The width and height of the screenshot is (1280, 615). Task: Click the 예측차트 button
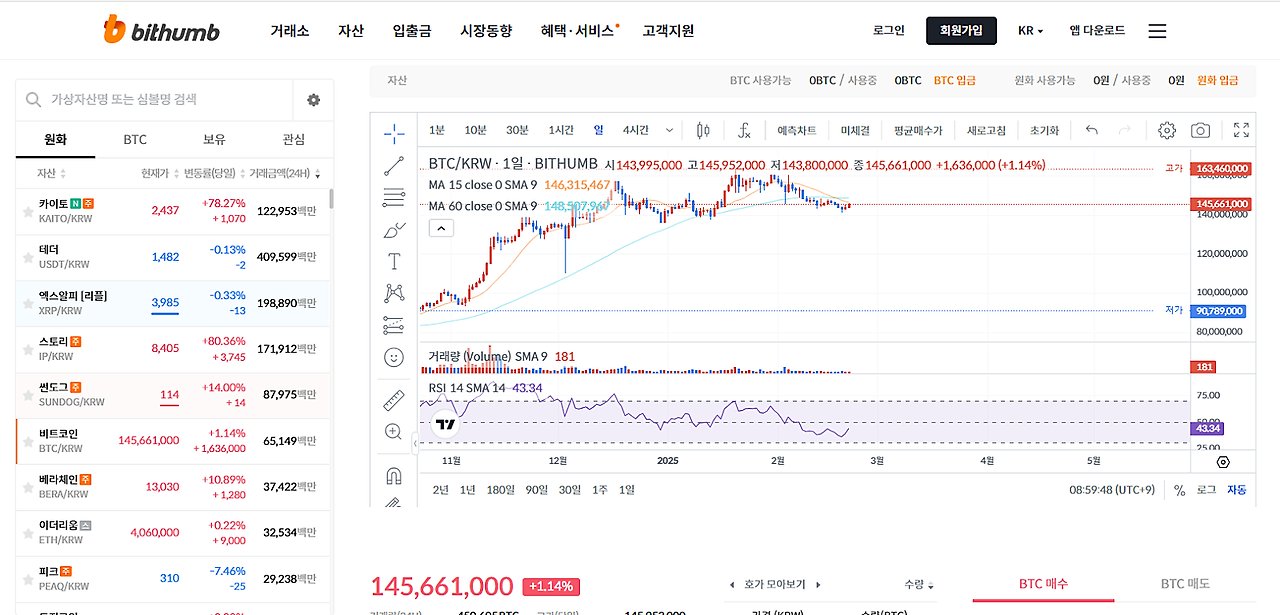pos(797,130)
